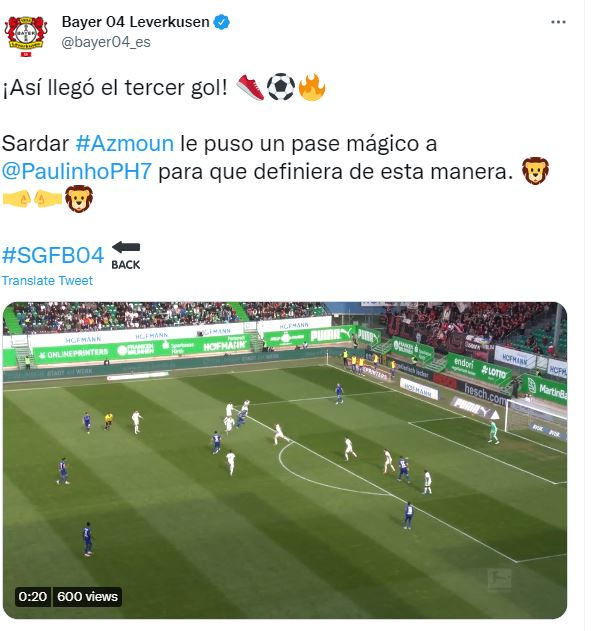Click the Bundesliga watermark in the video
The width and height of the screenshot is (600, 631).
(500, 579)
